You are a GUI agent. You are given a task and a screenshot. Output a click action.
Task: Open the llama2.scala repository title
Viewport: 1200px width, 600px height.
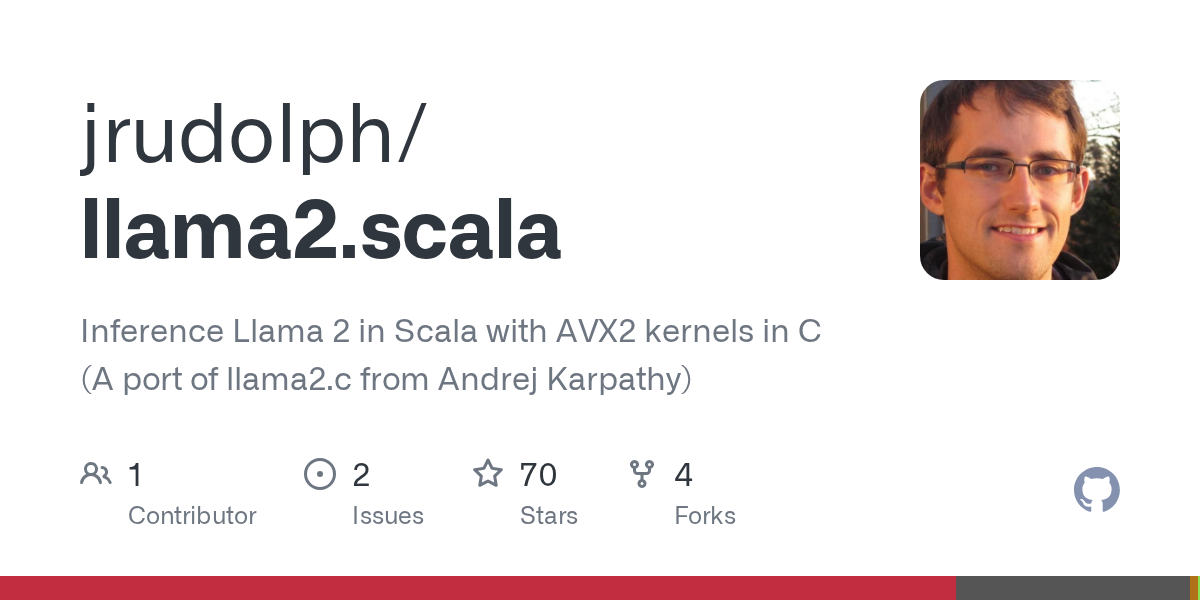click(320, 232)
